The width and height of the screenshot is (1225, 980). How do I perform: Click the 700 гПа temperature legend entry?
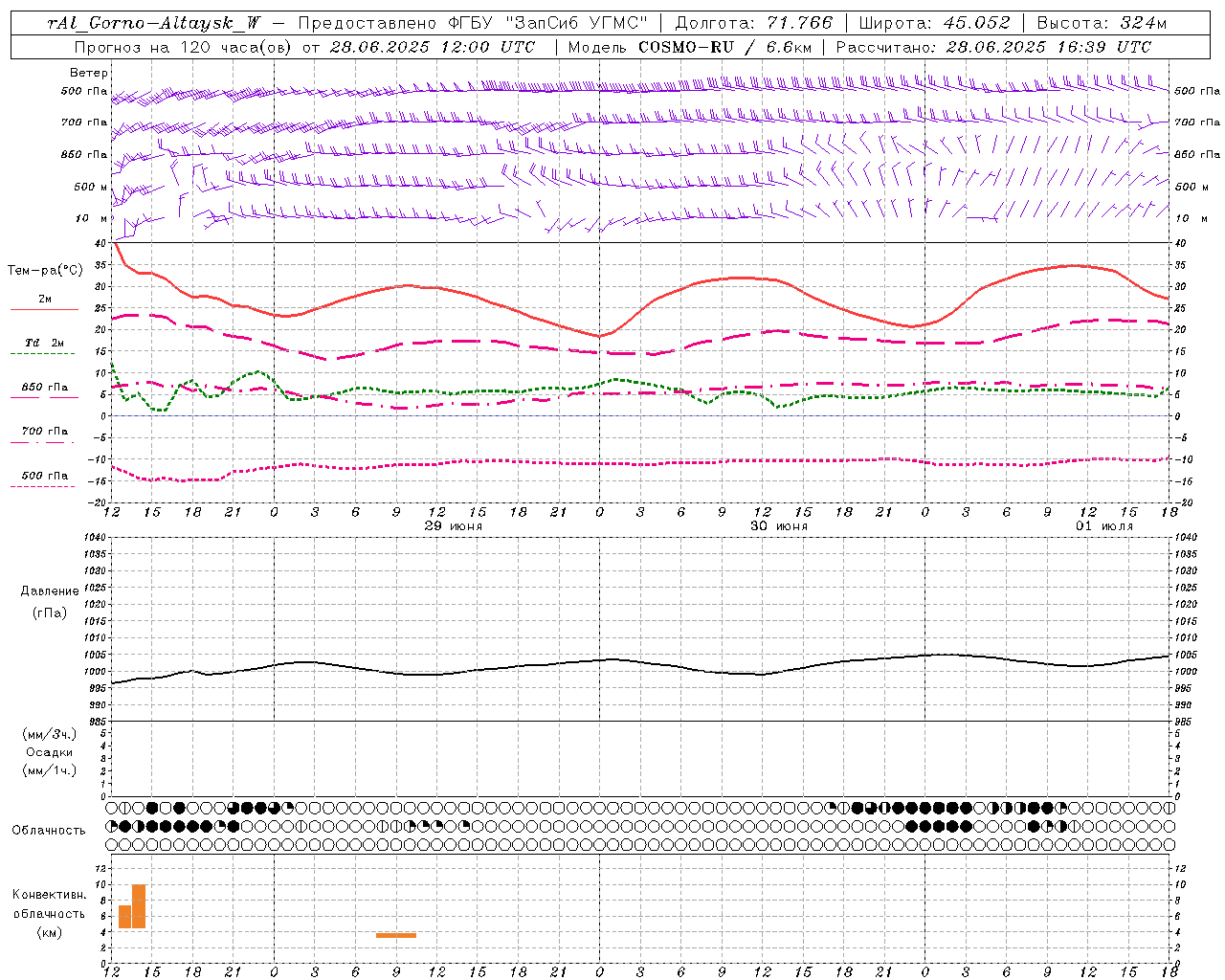click(x=44, y=432)
